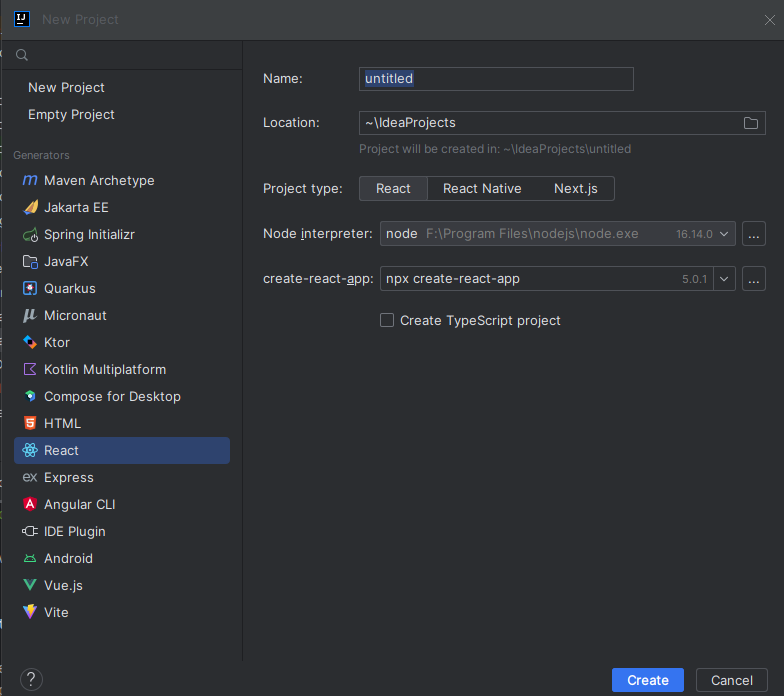Image resolution: width=784 pixels, height=696 pixels.
Task: Click the Vue.js logo icon
Action: (x=30, y=584)
